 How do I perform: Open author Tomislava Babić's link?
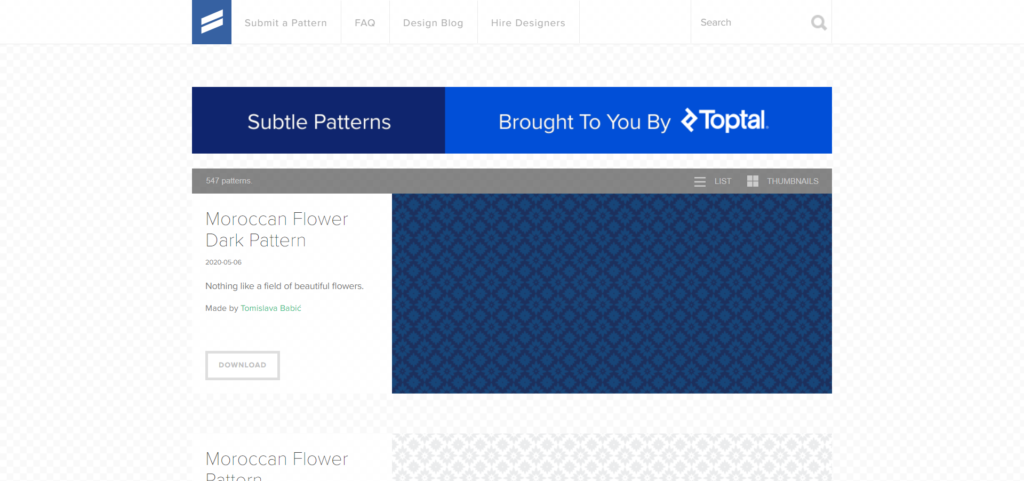pyautogui.click(x=270, y=308)
